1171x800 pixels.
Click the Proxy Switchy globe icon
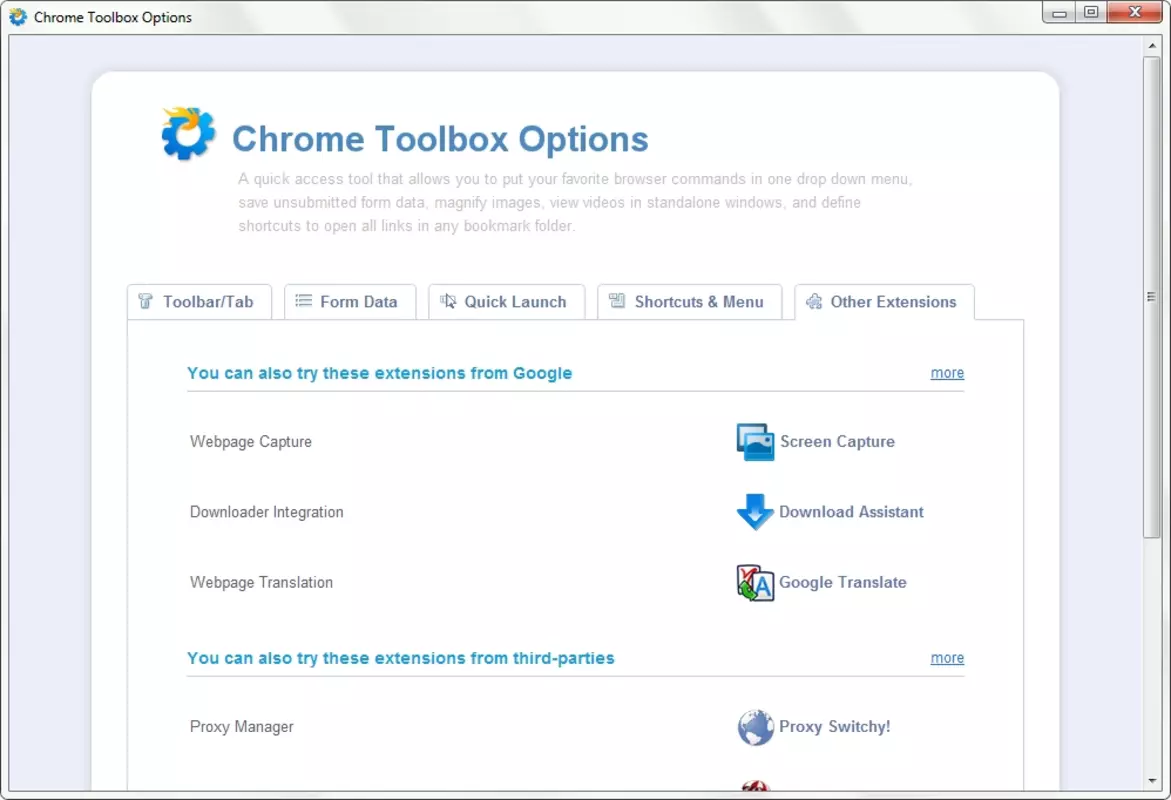pos(755,728)
